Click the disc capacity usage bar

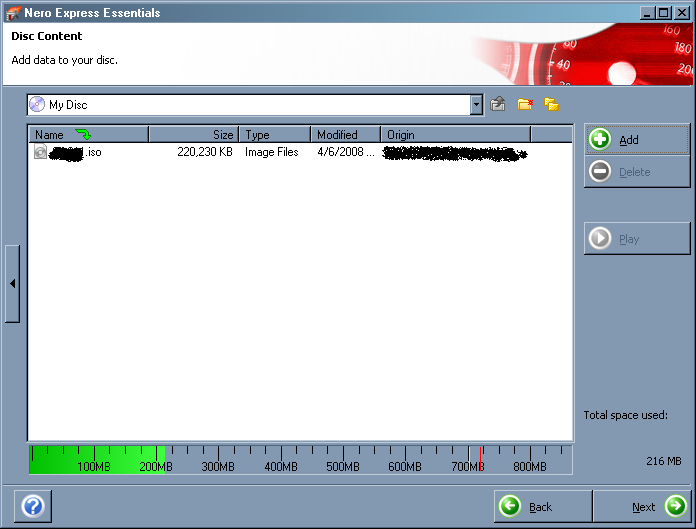[301, 460]
